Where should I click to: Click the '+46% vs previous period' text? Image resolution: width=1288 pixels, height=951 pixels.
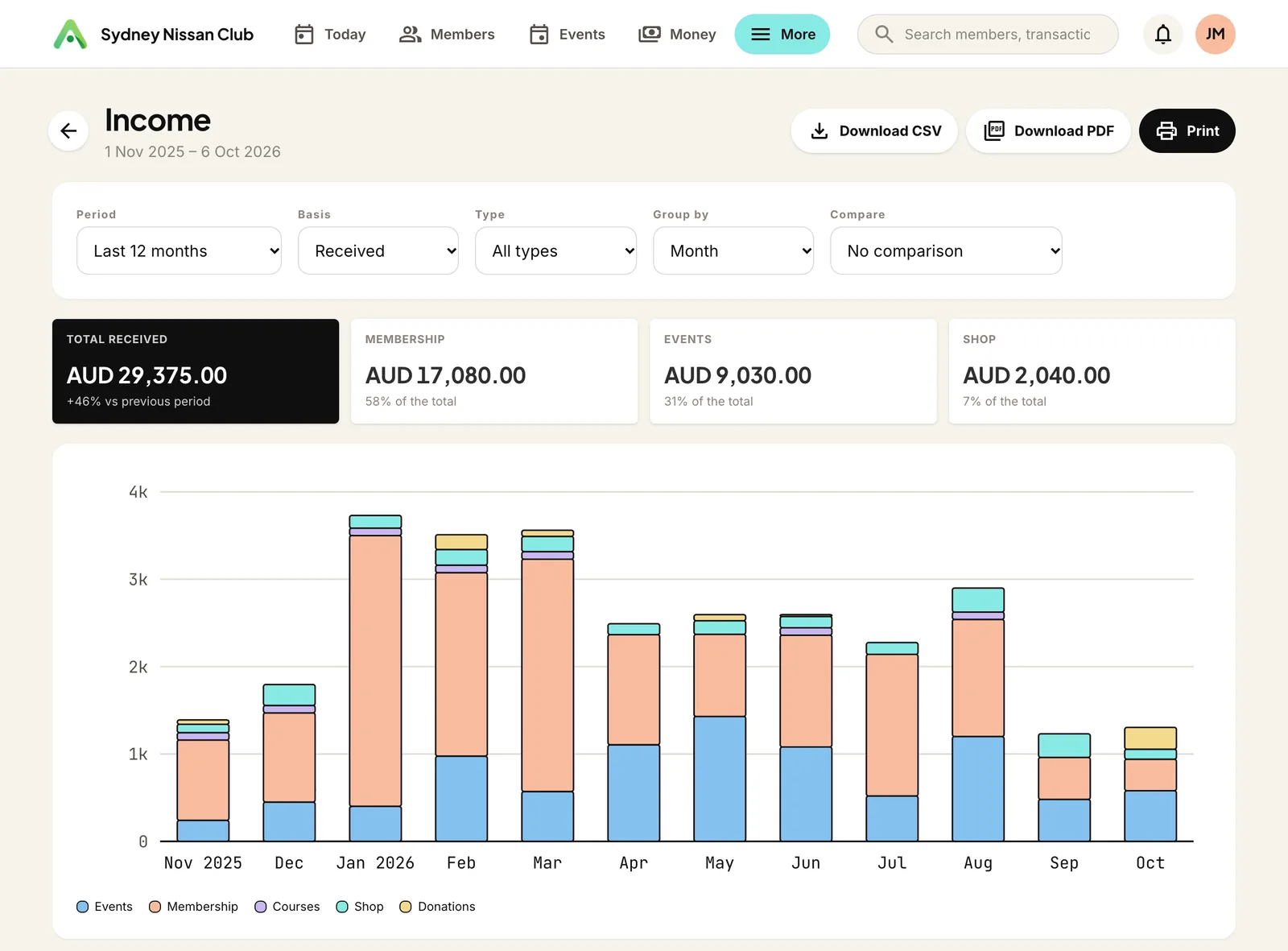click(138, 401)
